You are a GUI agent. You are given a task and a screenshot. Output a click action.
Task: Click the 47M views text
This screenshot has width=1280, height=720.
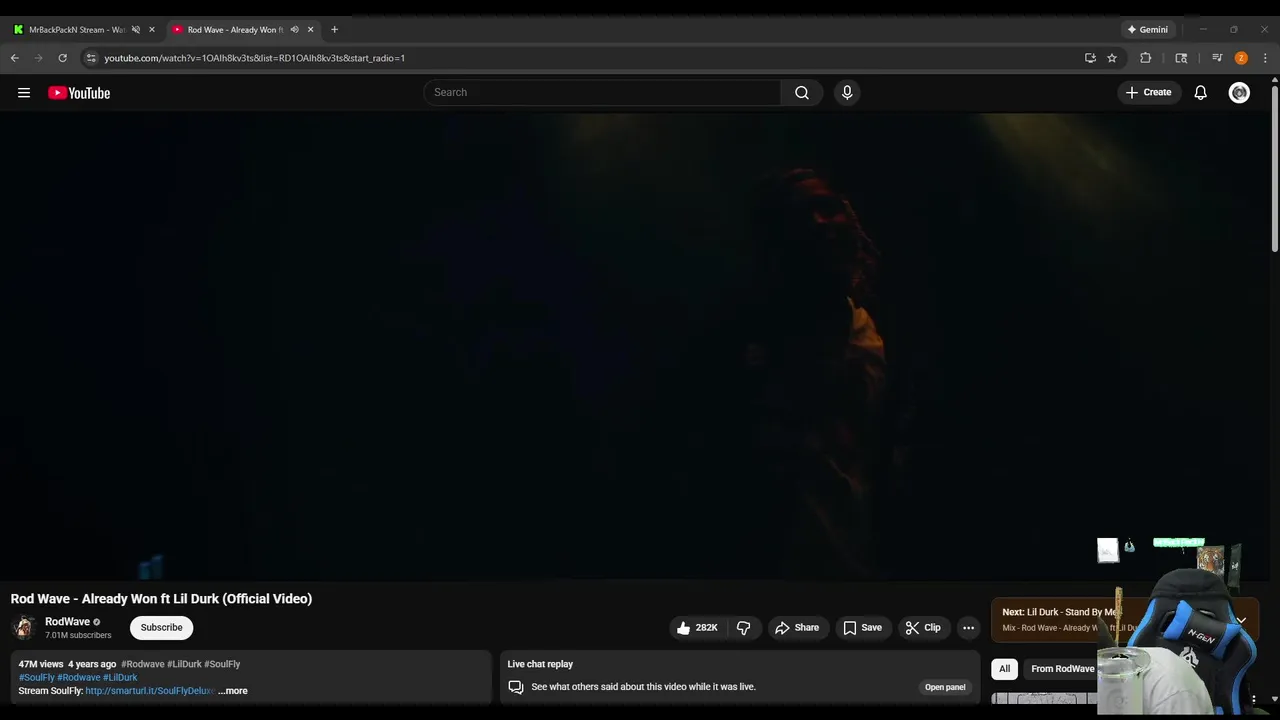[41, 664]
